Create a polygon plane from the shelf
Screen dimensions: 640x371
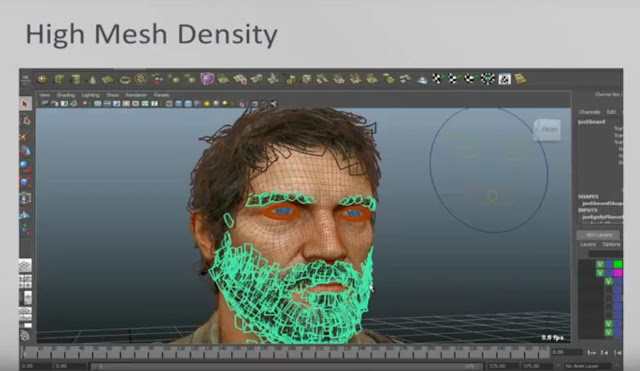108,79
